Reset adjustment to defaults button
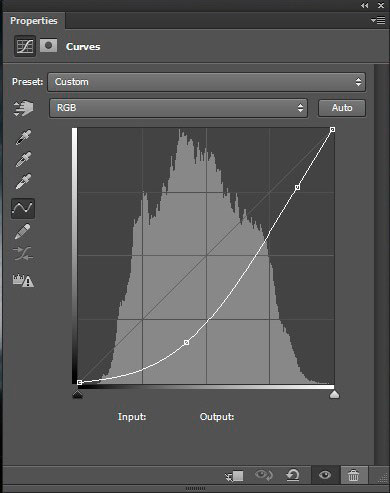 coord(293,475)
